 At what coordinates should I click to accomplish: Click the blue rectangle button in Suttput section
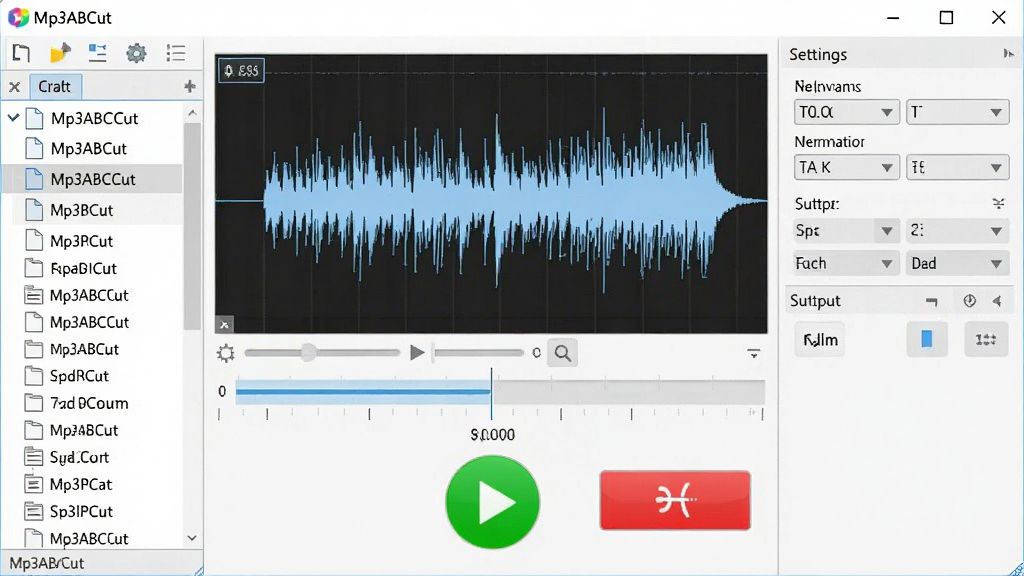(927, 340)
